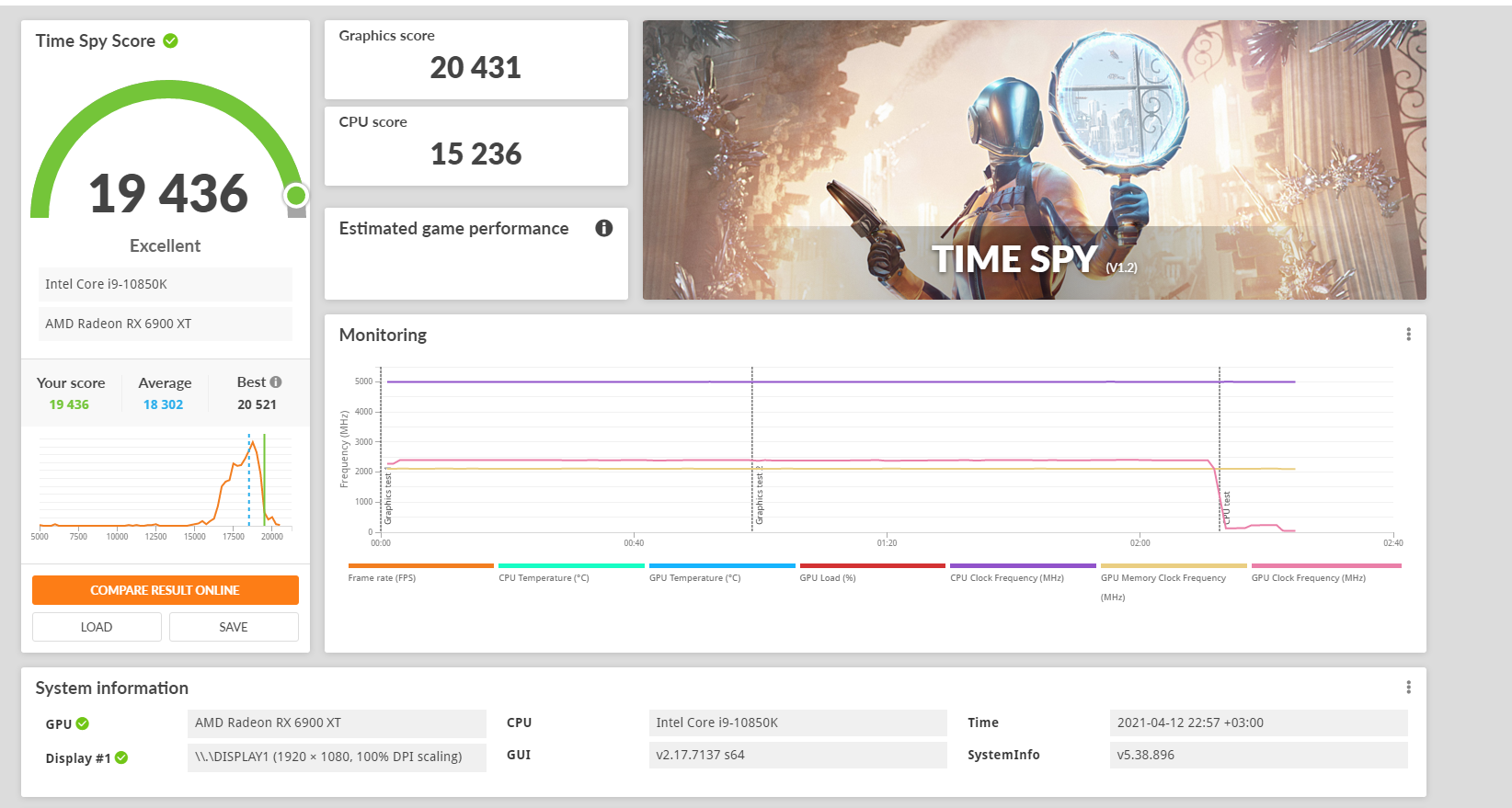This screenshot has height=808, width=1512.
Task: Click the Monitoring panel heading
Action: click(x=383, y=335)
